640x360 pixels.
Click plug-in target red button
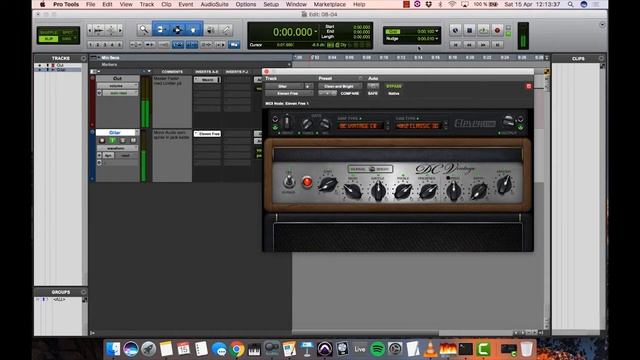click(x=529, y=86)
